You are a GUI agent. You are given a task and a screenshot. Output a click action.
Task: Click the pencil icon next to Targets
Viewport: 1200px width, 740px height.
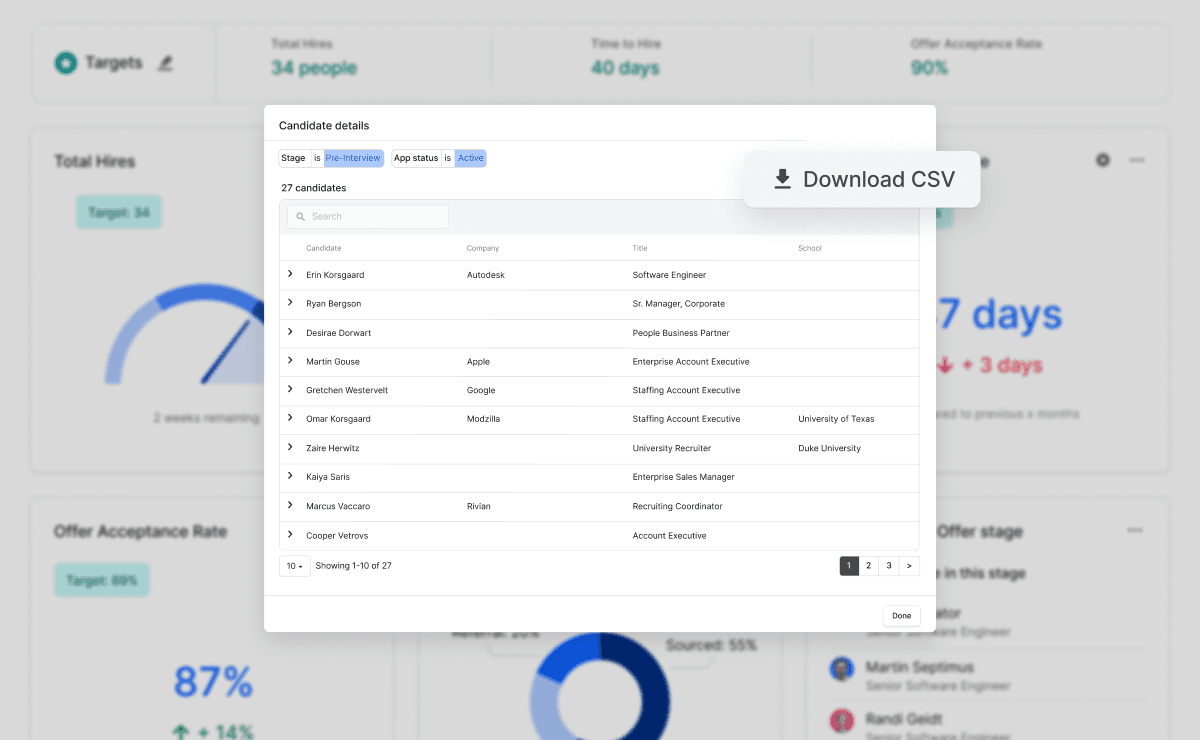[x=164, y=62]
